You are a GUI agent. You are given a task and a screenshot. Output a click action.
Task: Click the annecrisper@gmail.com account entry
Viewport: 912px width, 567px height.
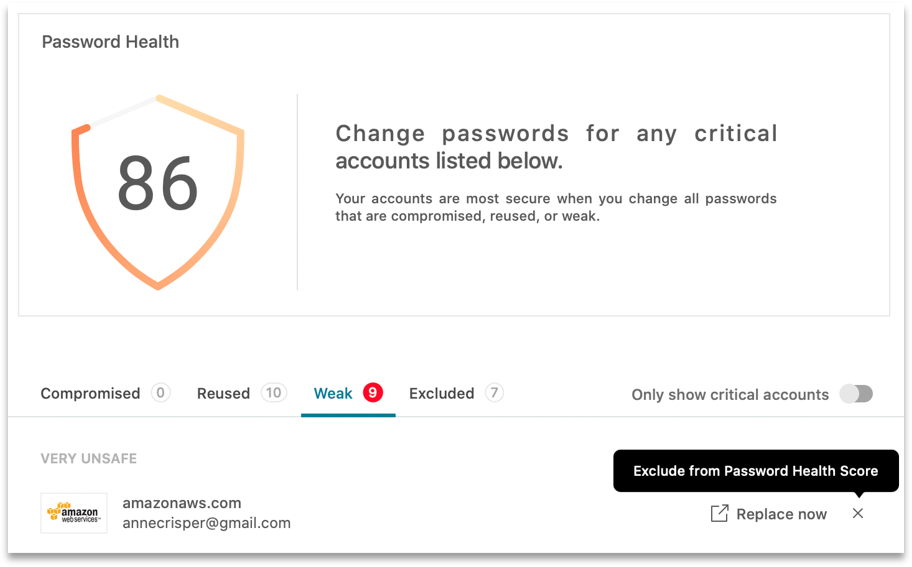coord(206,523)
